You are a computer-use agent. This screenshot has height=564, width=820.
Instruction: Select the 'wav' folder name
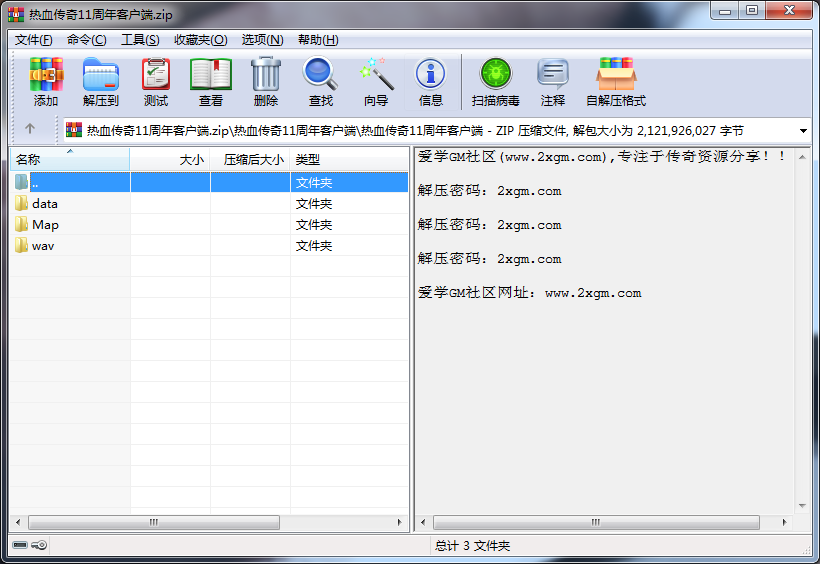[x=43, y=245]
